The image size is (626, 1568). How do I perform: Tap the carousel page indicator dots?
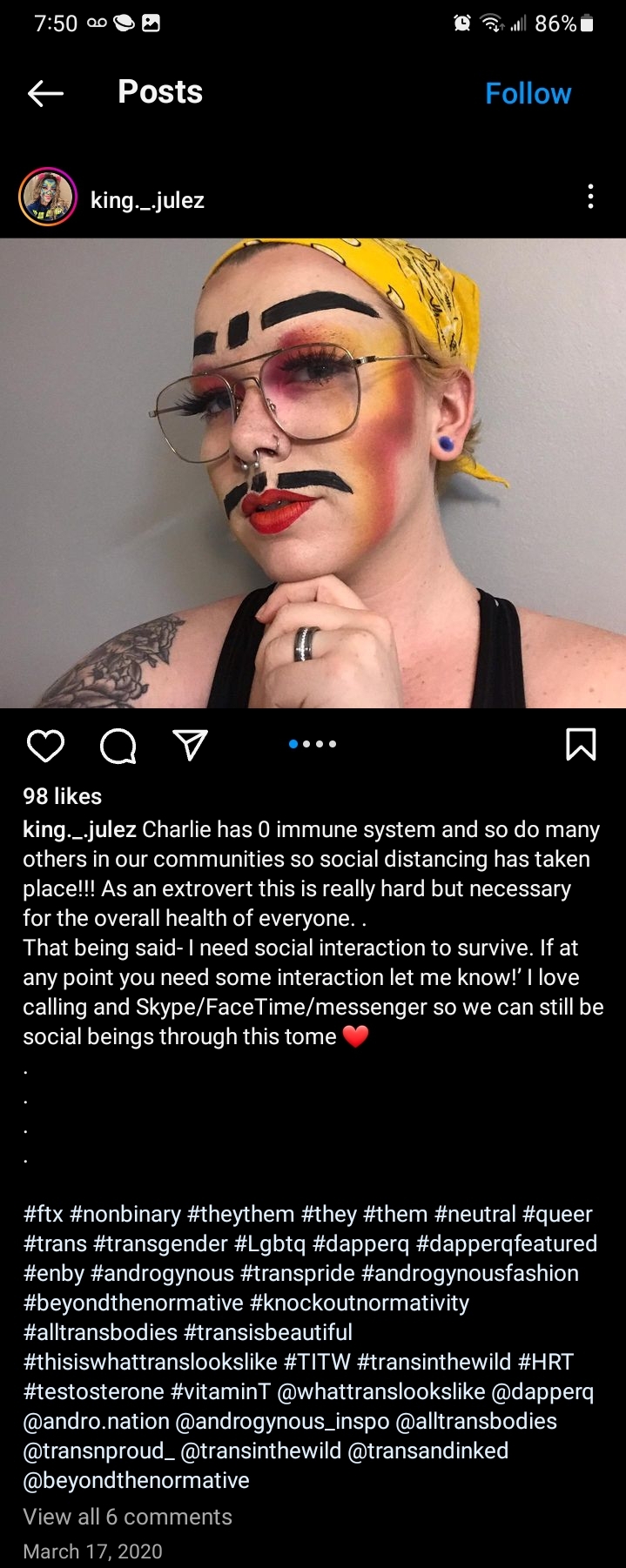pyautogui.click(x=313, y=744)
